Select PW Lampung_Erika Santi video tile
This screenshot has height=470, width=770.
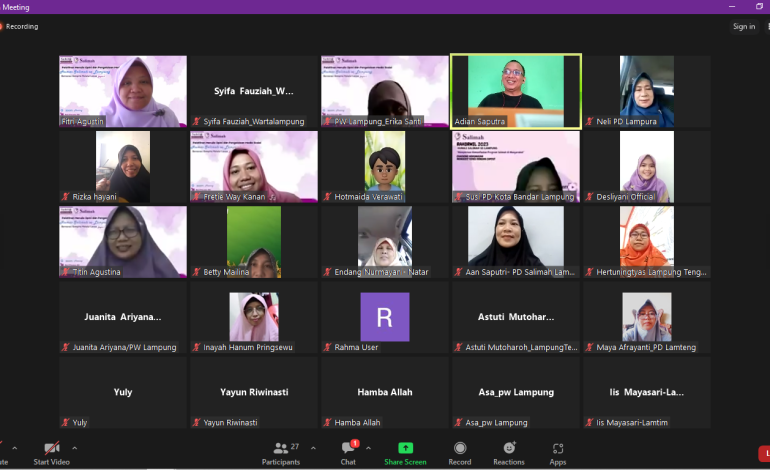point(385,91)
